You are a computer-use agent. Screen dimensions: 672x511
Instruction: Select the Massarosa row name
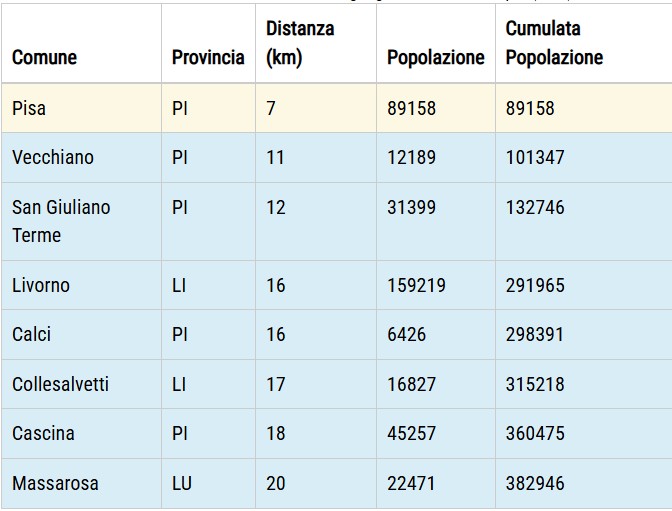click(55, 484)
